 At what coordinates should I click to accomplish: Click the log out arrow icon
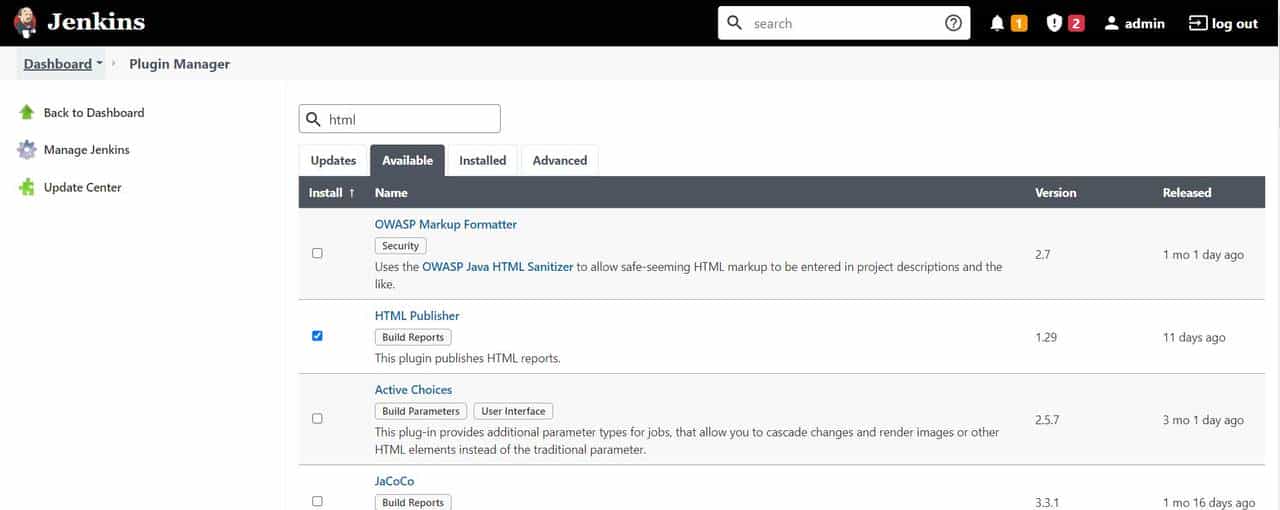[x=1197, y=23]
